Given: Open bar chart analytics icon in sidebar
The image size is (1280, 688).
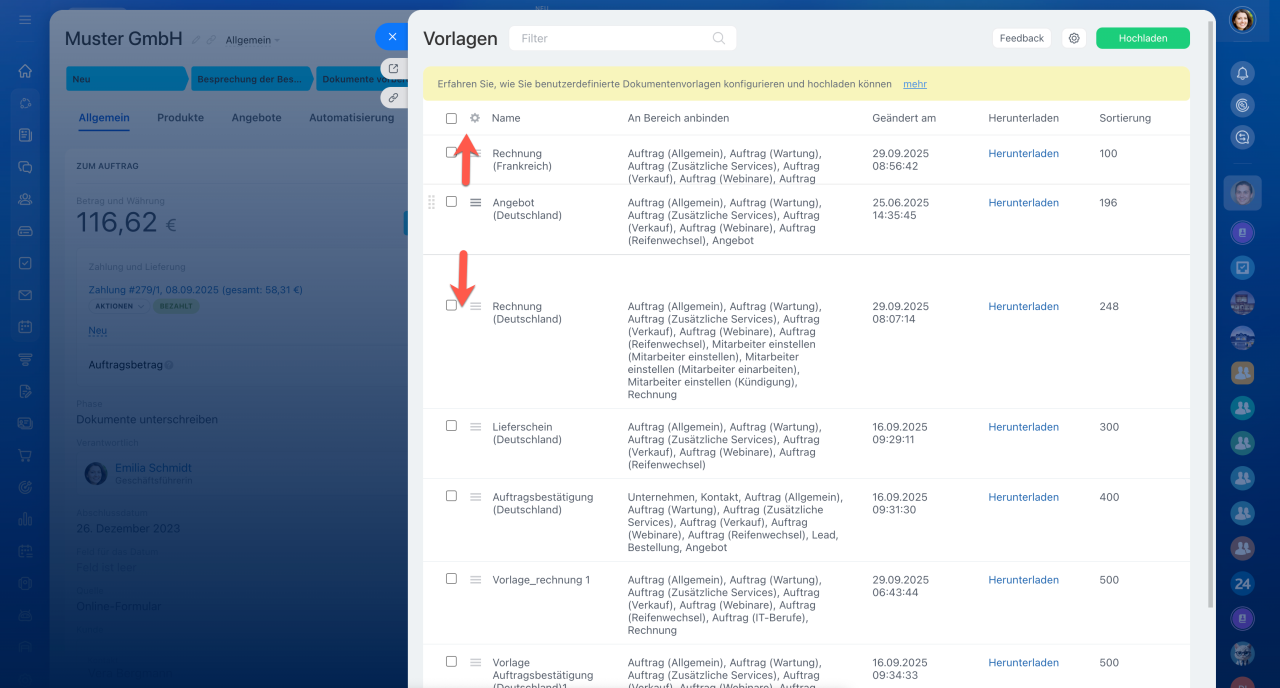Looking at the screenshot, I should (25, 519).
